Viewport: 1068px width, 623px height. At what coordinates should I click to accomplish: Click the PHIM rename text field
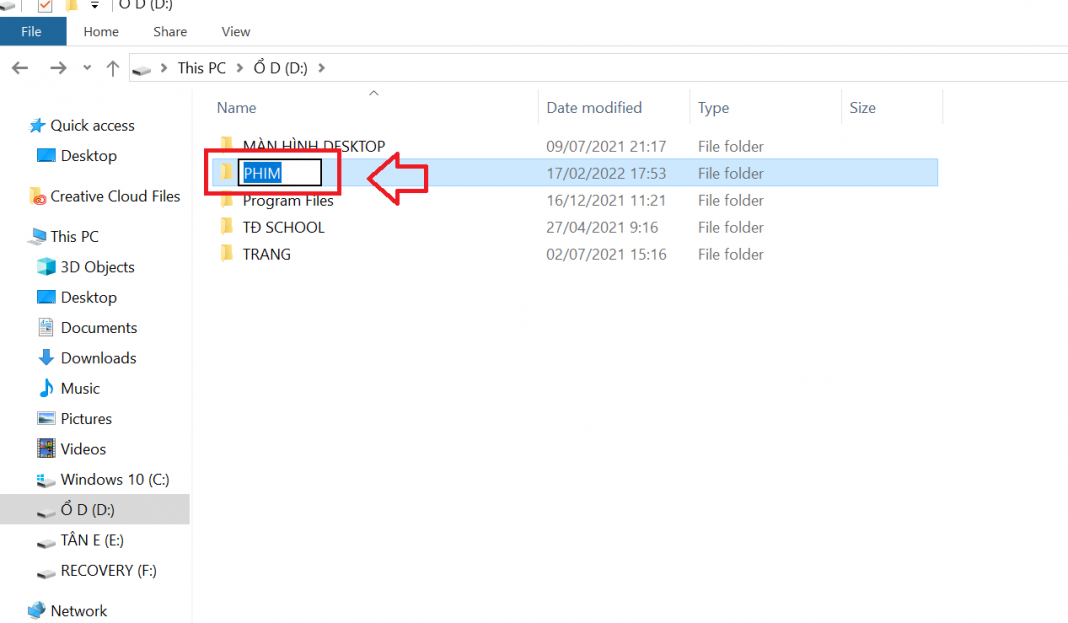[279, 173]
